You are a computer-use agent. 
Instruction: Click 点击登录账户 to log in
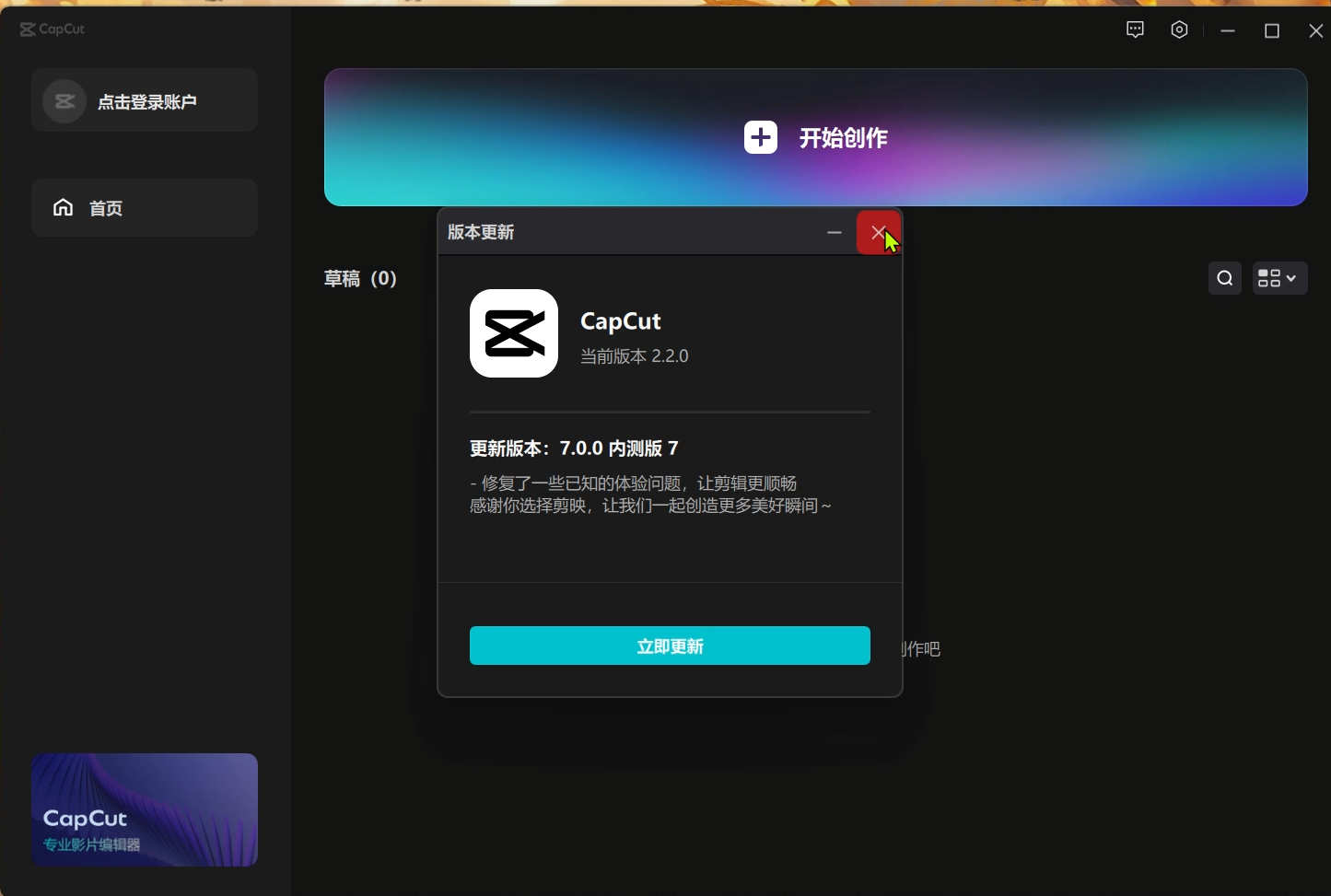(147, 102)
